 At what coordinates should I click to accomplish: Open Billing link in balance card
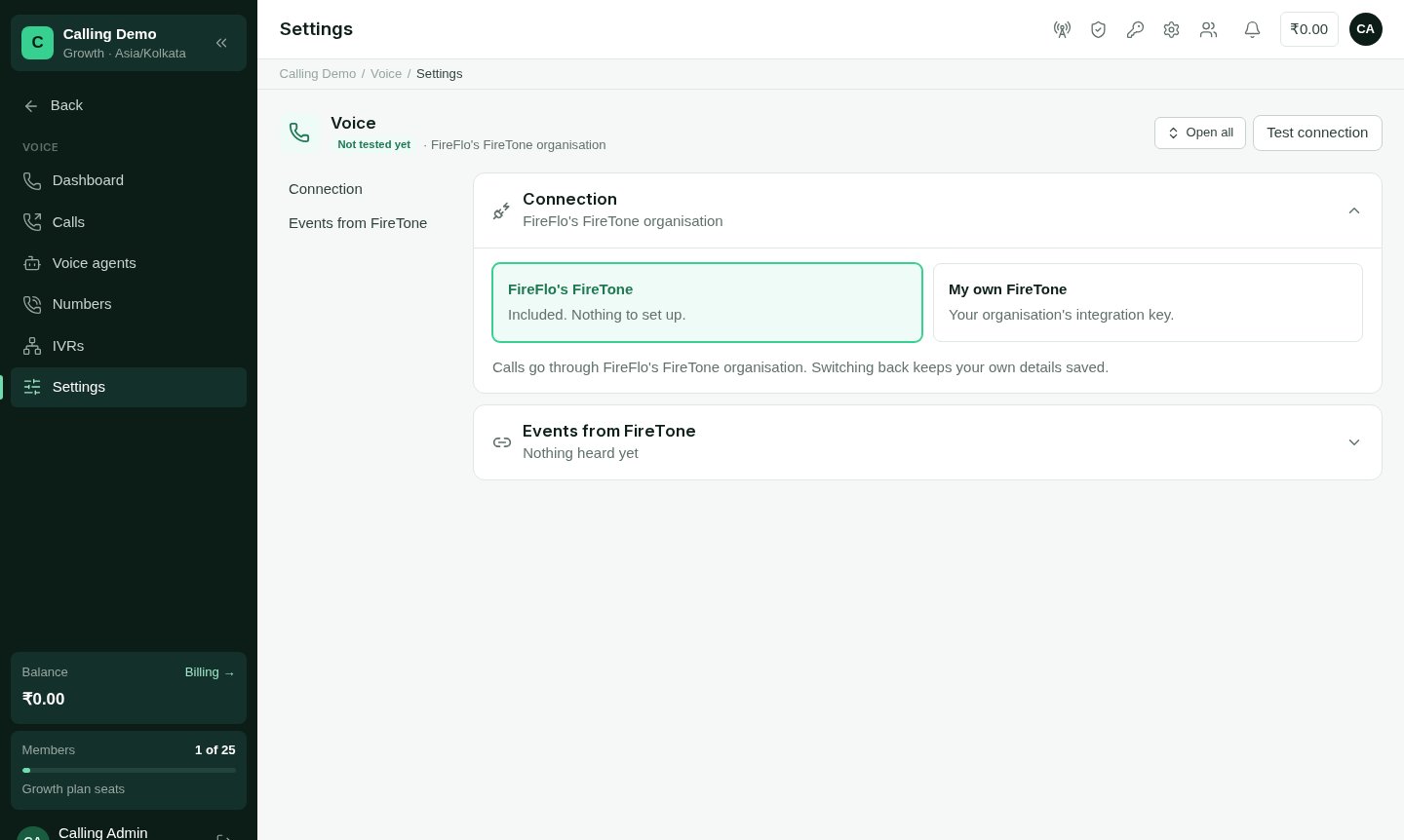[210, 672]
